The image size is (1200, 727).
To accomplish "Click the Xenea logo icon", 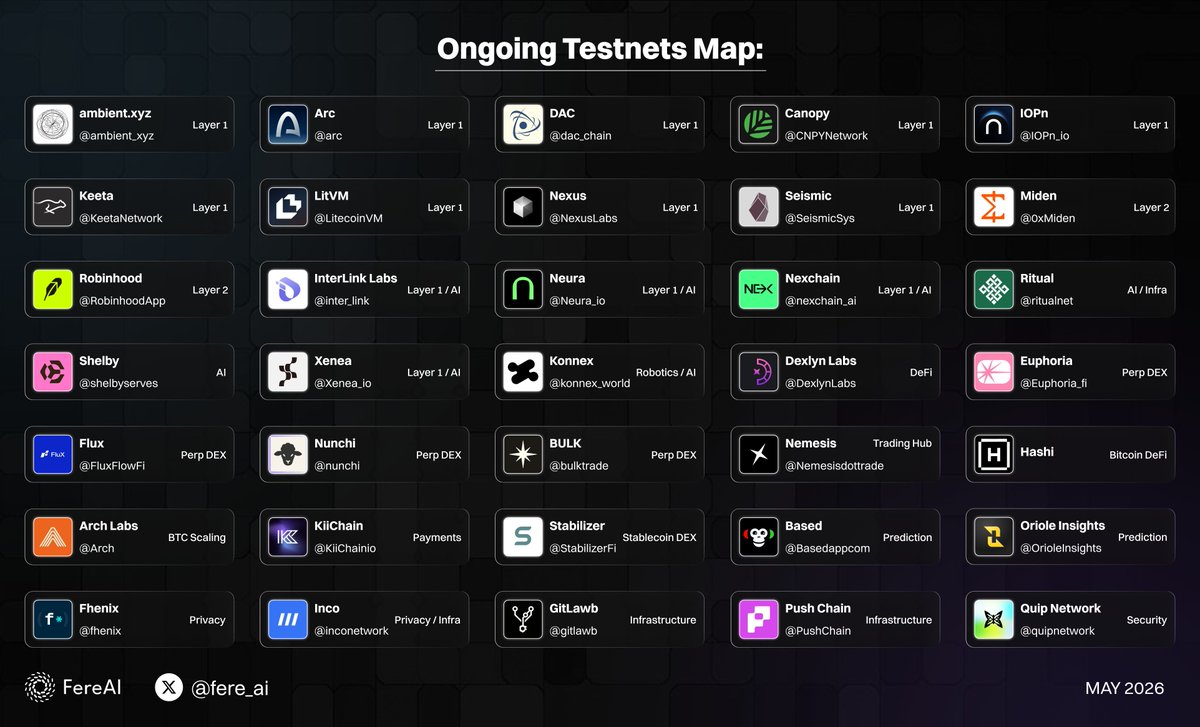I will click(288, 372).
